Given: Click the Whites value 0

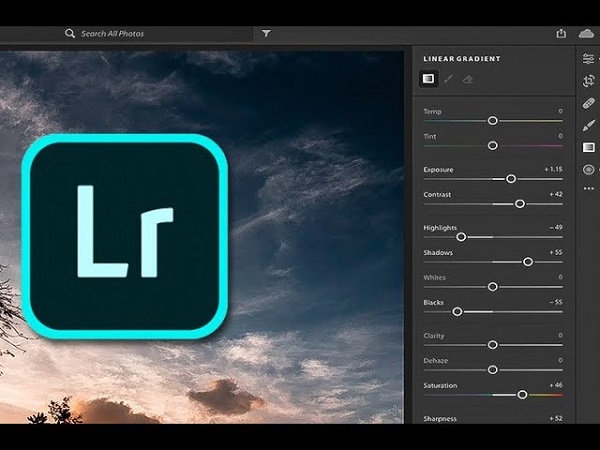Looking at the screenshot, I should coord(560,277).
